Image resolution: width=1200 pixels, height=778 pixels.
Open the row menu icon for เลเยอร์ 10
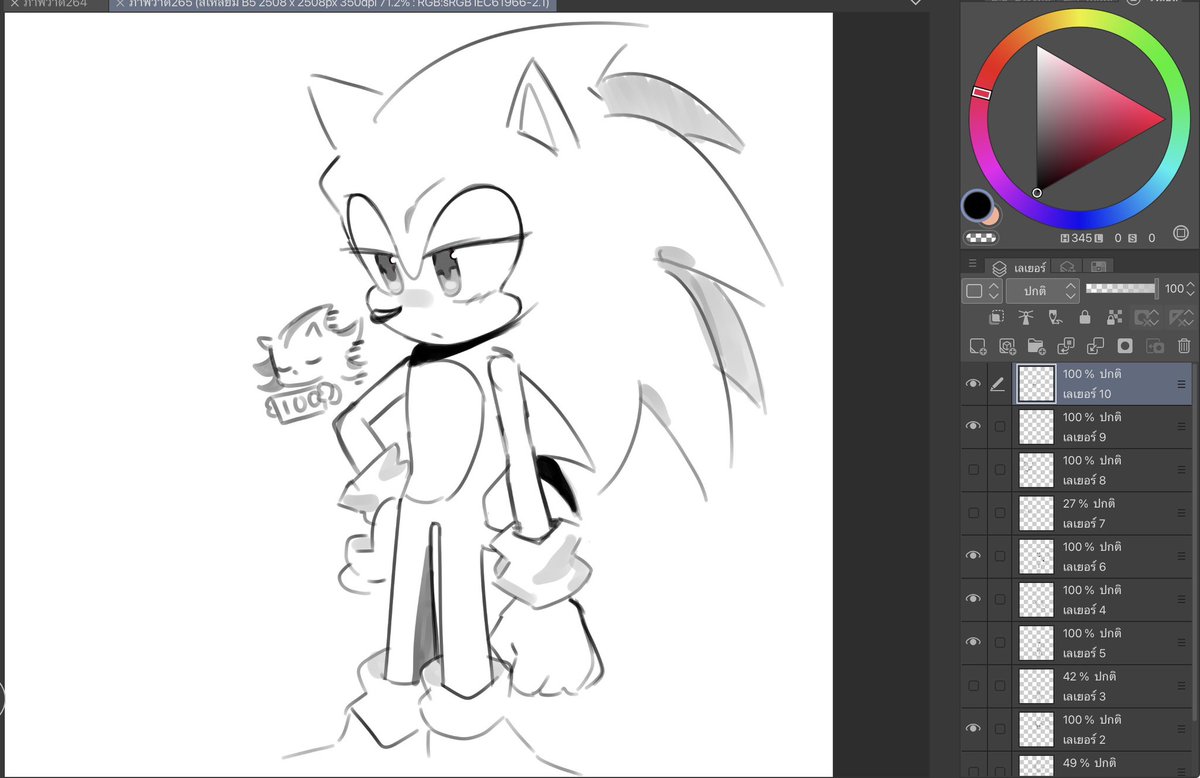pos(1181,384)
